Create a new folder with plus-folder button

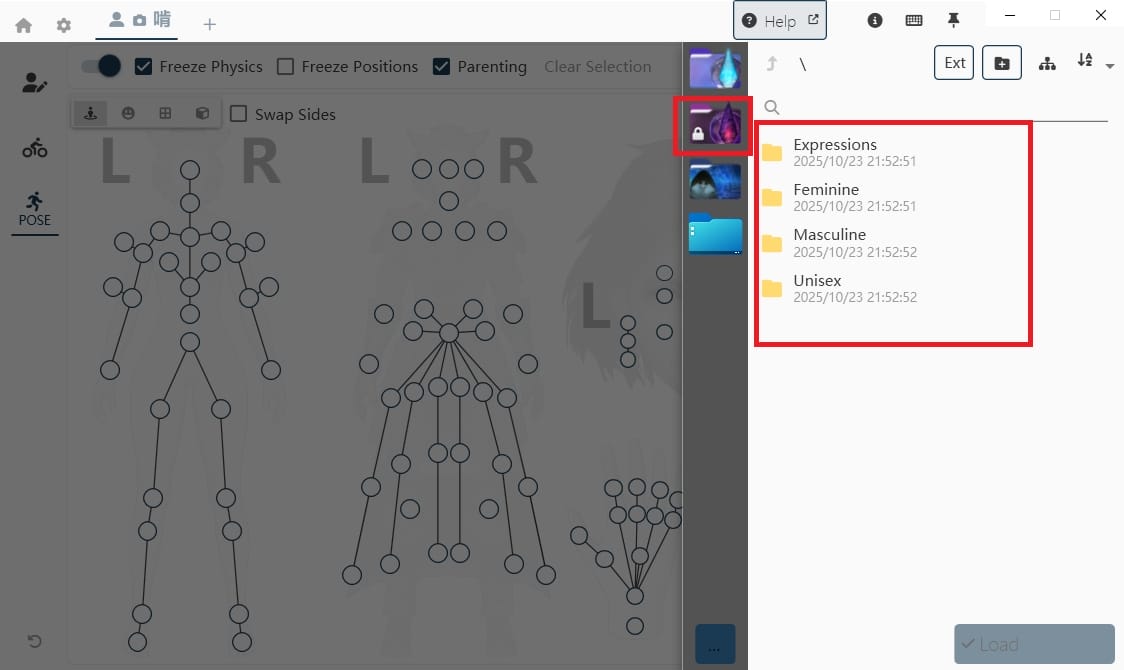[1002, 63]
